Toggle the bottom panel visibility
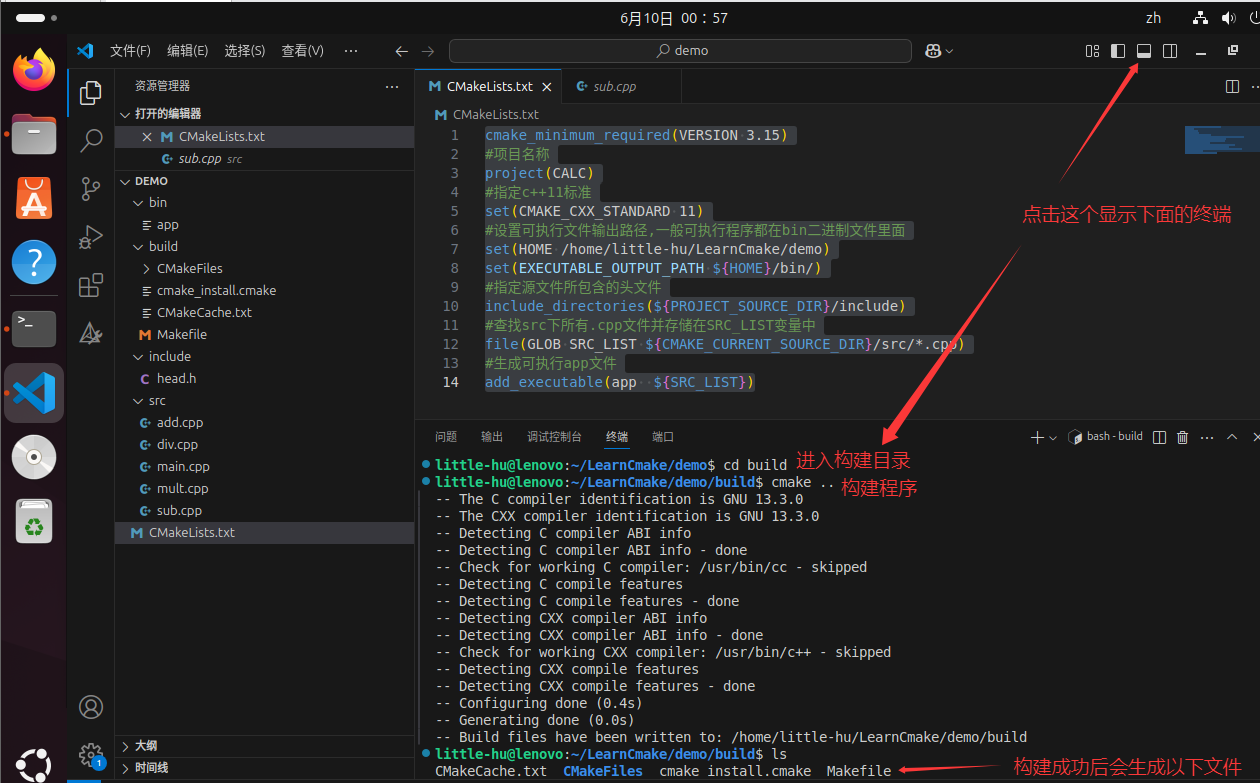The height and width of the screenshot is (783, 1260). [1143, 51]
